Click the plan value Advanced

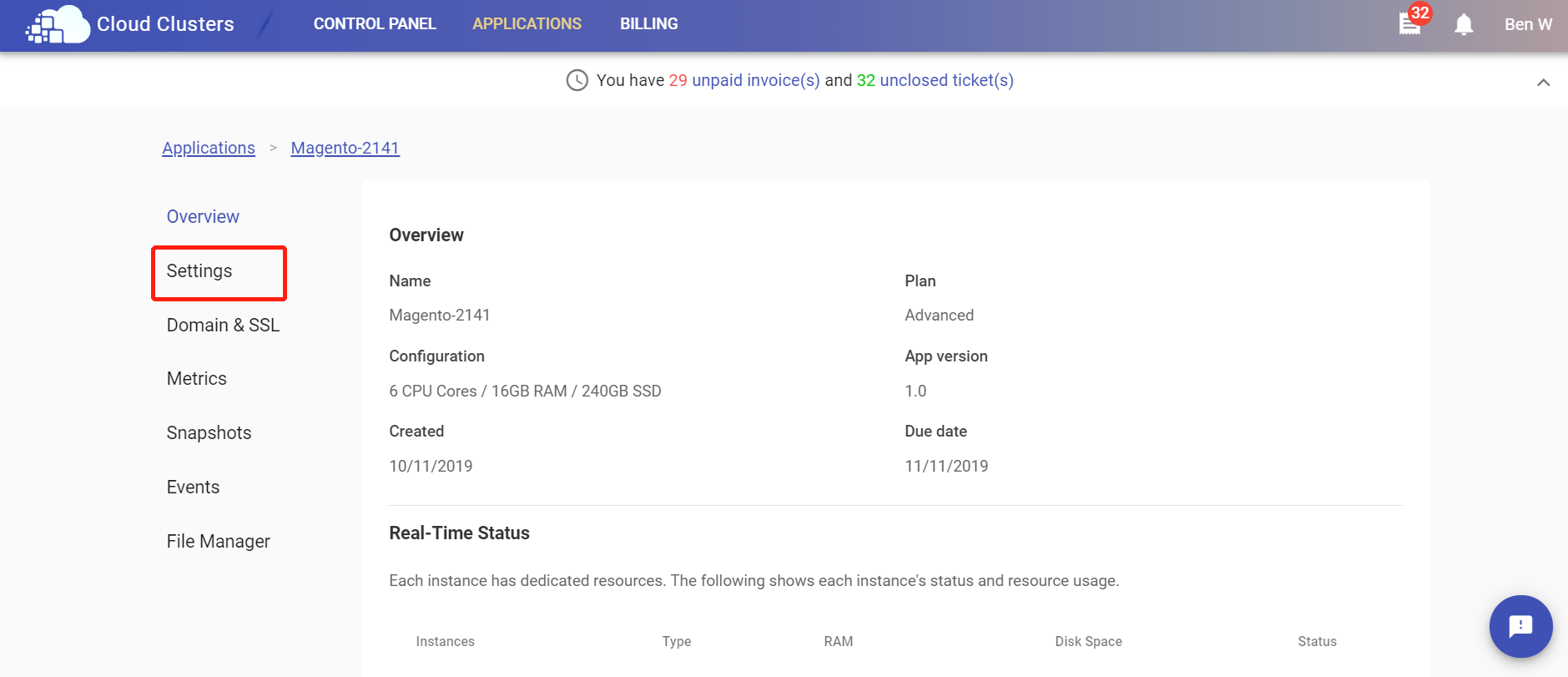pyautogui.click(x=939, y=315)
